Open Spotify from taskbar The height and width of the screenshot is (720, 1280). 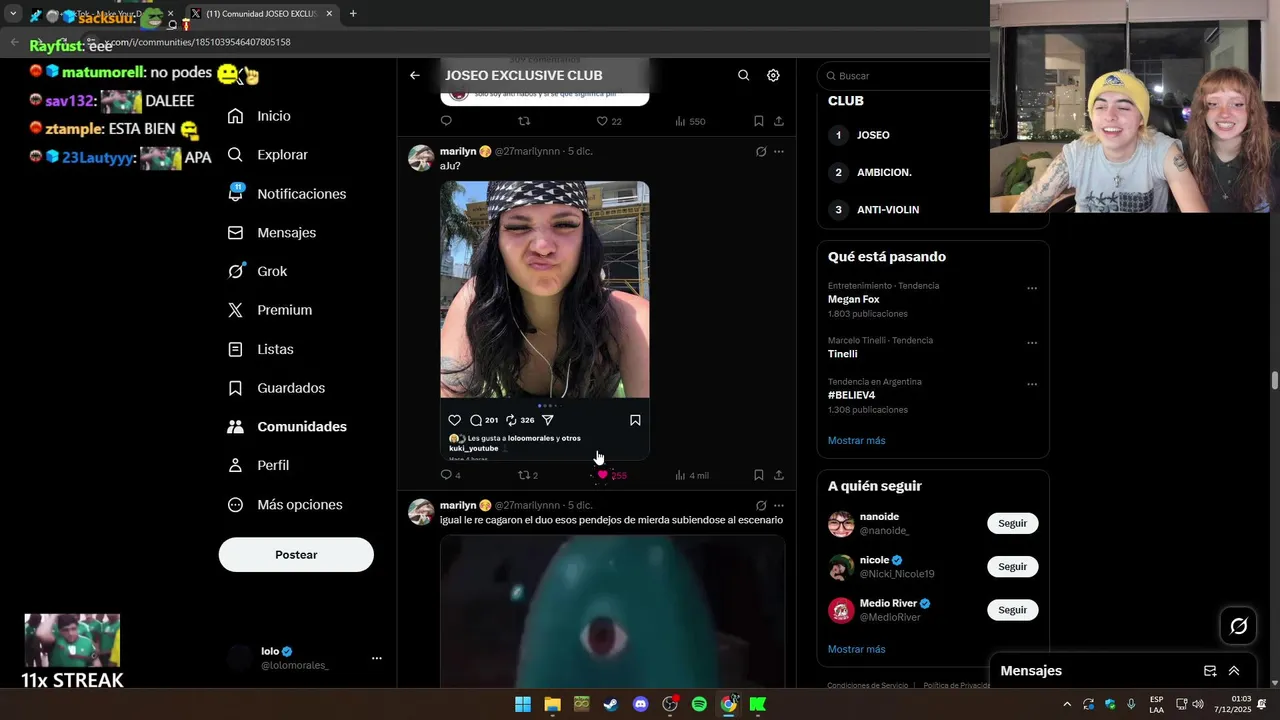699,704
